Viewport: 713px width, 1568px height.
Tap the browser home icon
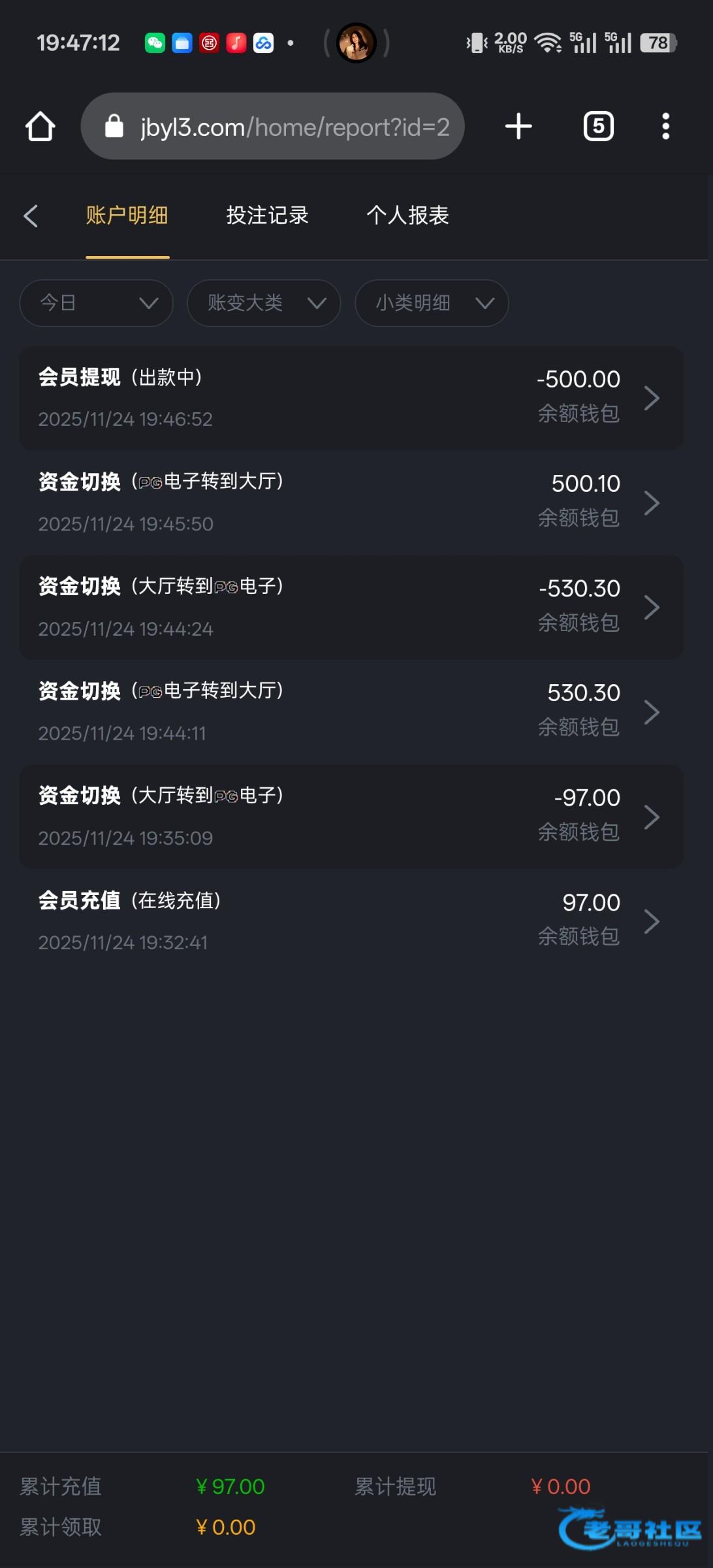tap(40, 126)
